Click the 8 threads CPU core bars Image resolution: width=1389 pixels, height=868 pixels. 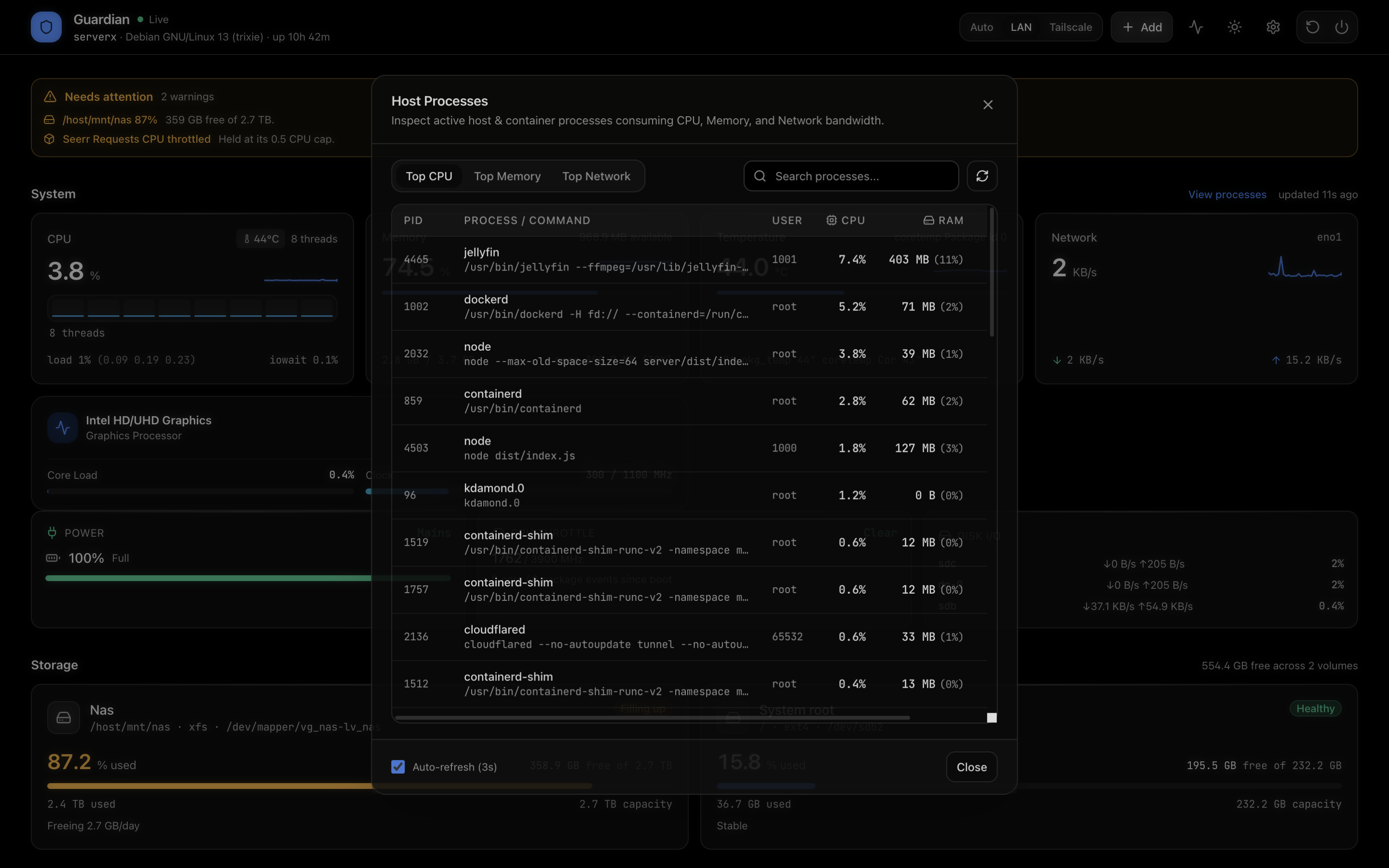[x=192, y=307]
